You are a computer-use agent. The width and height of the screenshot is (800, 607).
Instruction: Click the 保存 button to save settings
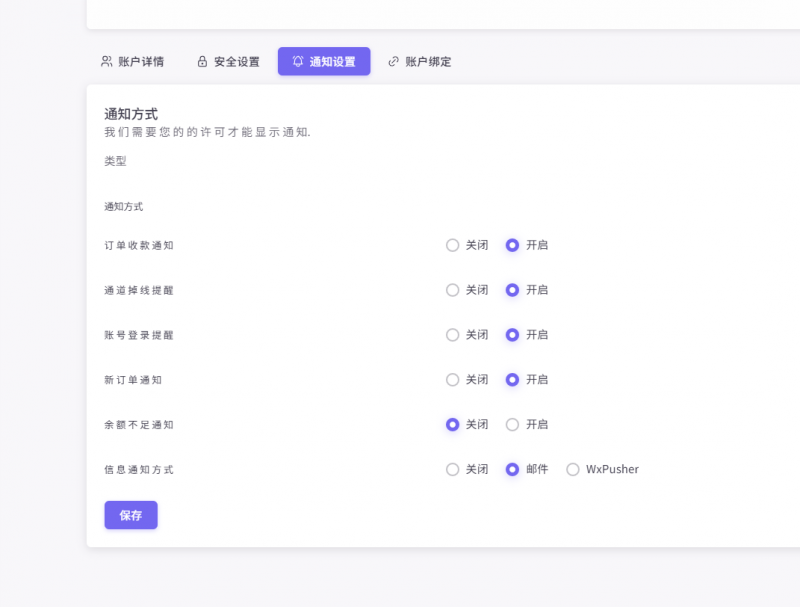point(130,514)
